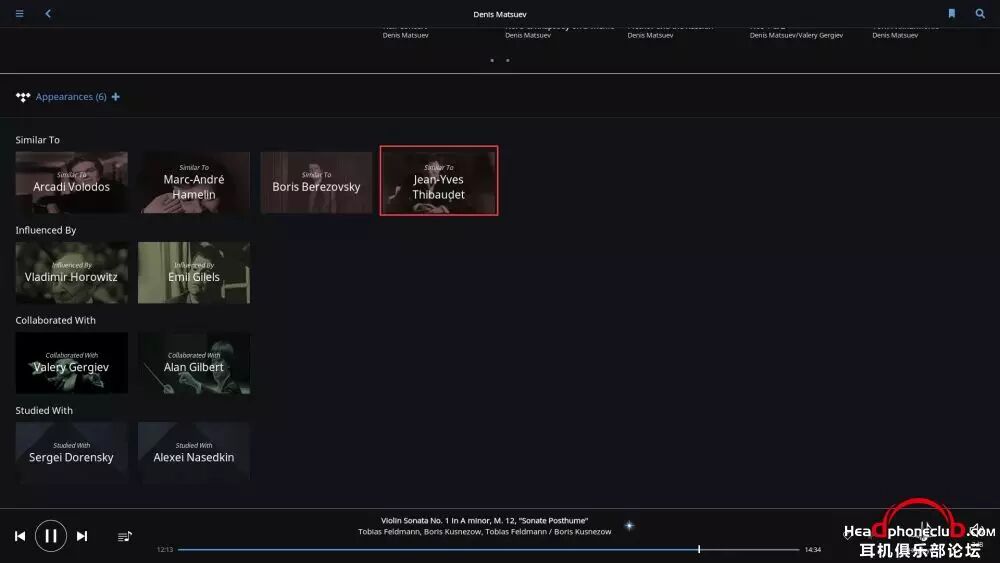Viewport: 1000px width, 563px height.
Task: Open similar artist Jean-Yves Thibaudet
Action: pyautogui.click(x=439, y=181)
